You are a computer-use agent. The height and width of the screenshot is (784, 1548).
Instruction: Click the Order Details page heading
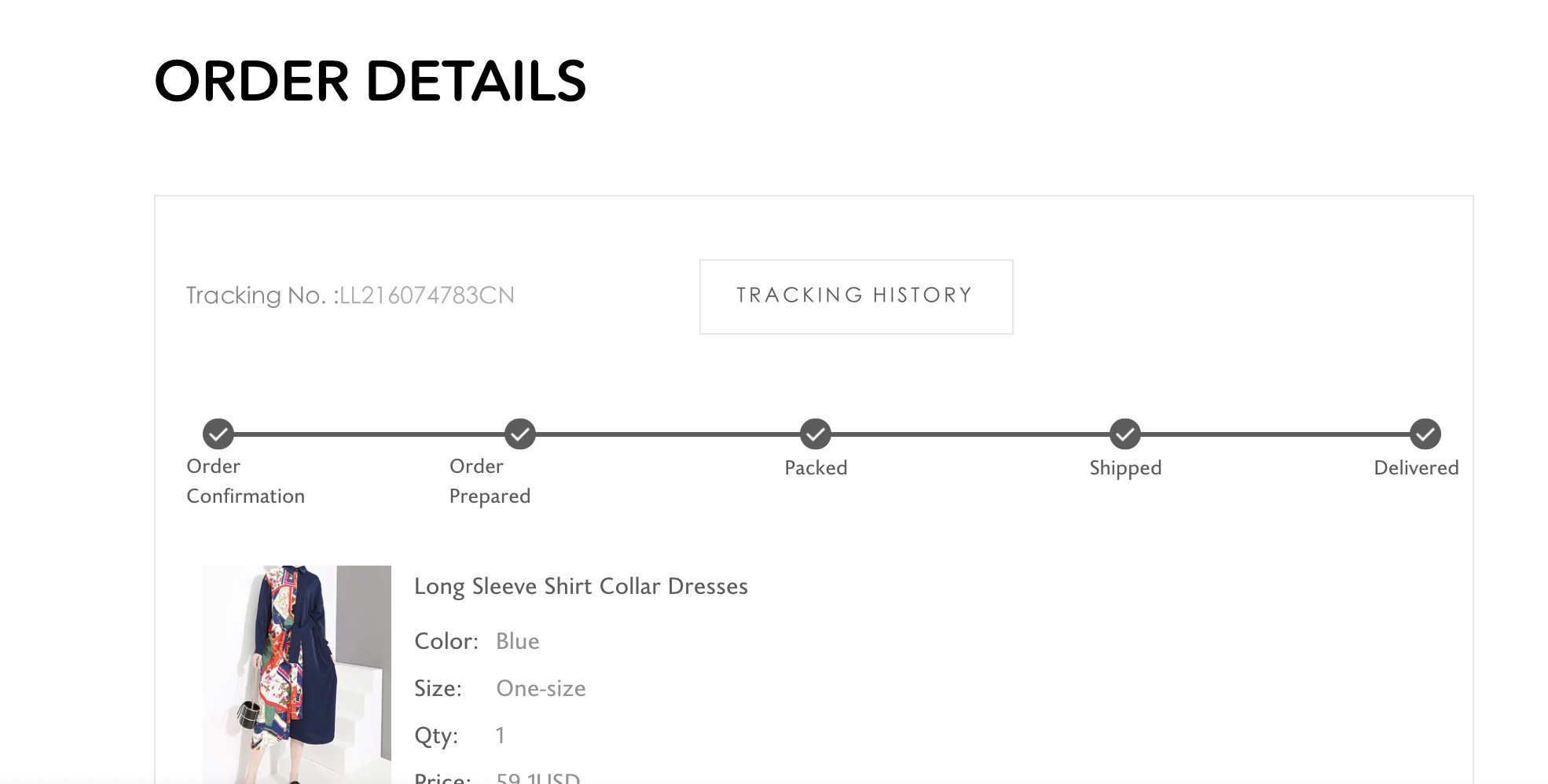[370, 81]
